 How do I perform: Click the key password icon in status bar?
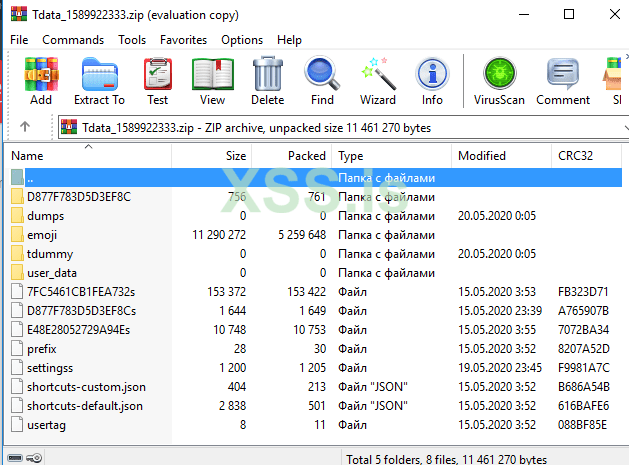coord(34,458)
